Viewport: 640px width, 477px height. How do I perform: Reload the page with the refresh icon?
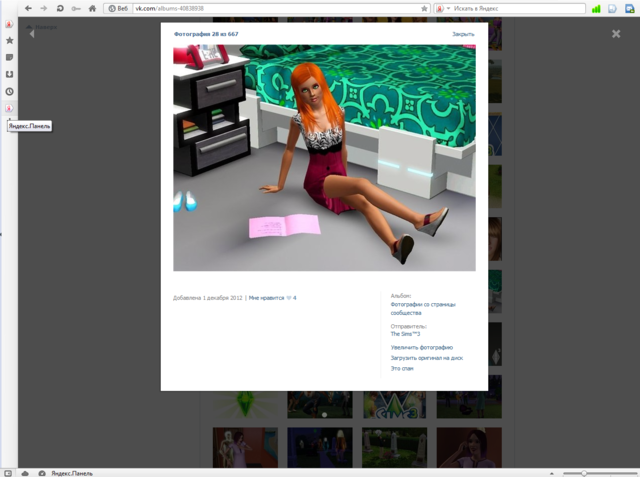60,8
